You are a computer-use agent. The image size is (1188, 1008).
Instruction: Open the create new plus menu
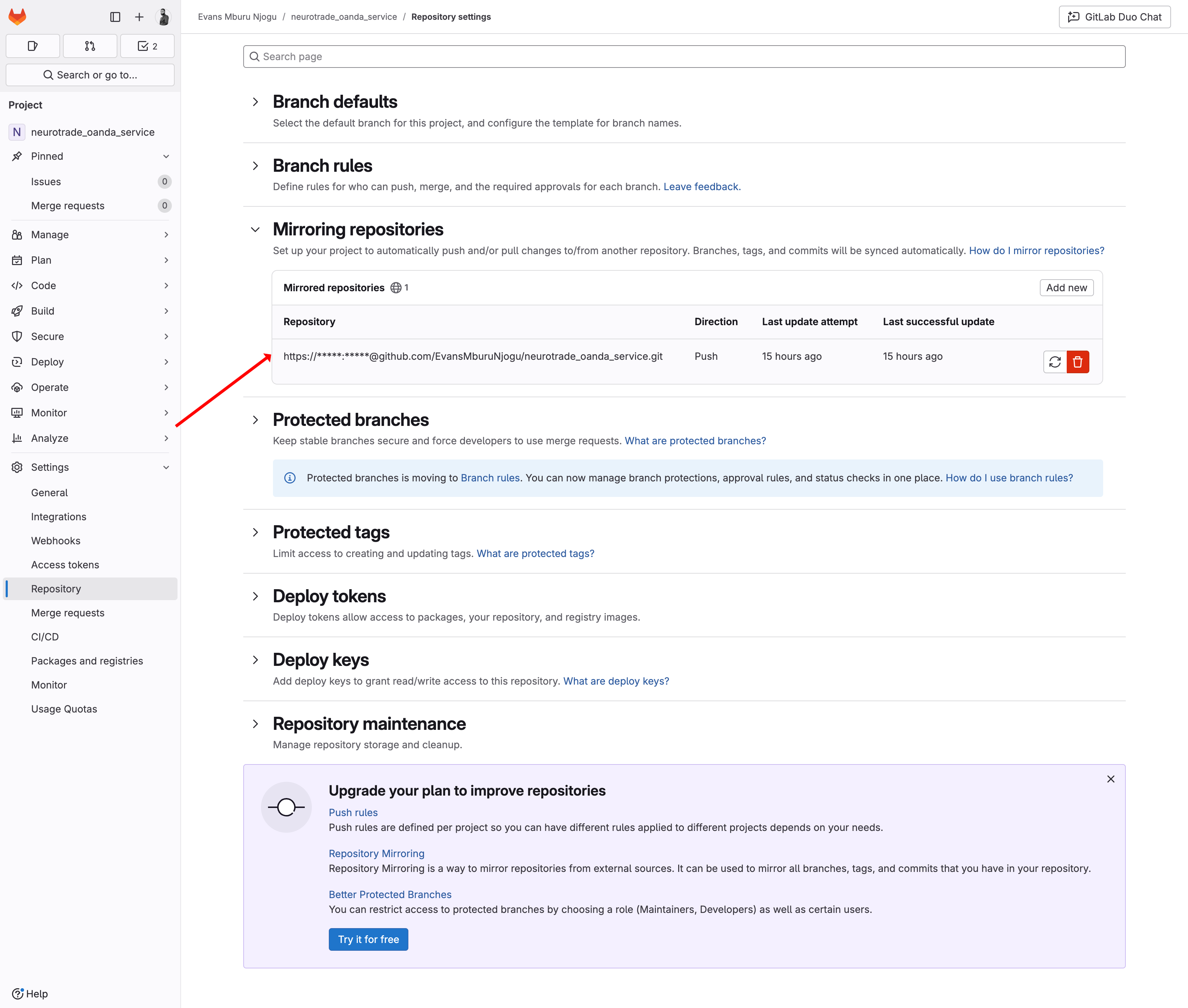(139, 17)
